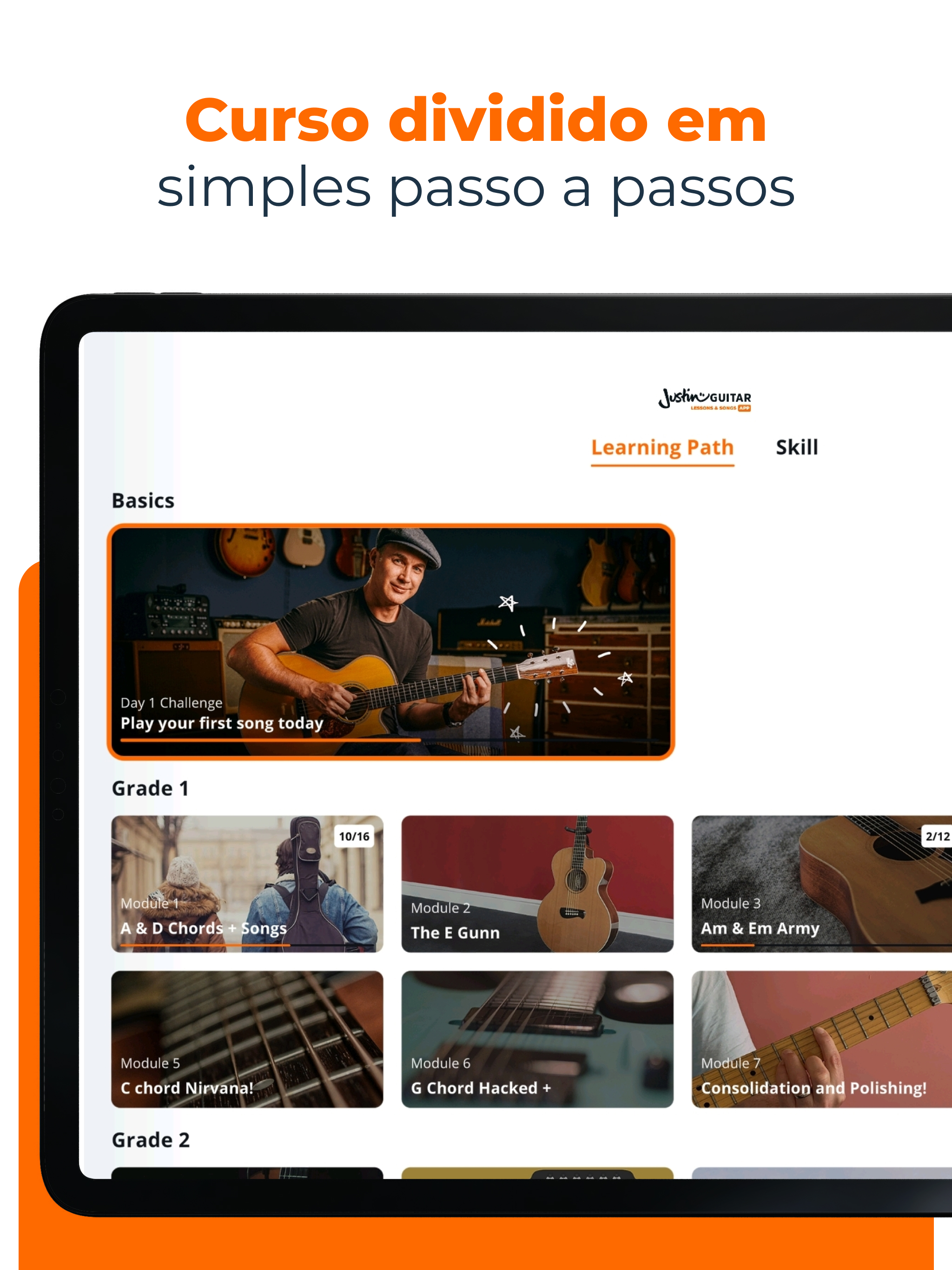Image resolution: width=952 pixels, height=1270 pixels.
Task: Select the Grade 2 section heading
Action: coord(151,1140)
